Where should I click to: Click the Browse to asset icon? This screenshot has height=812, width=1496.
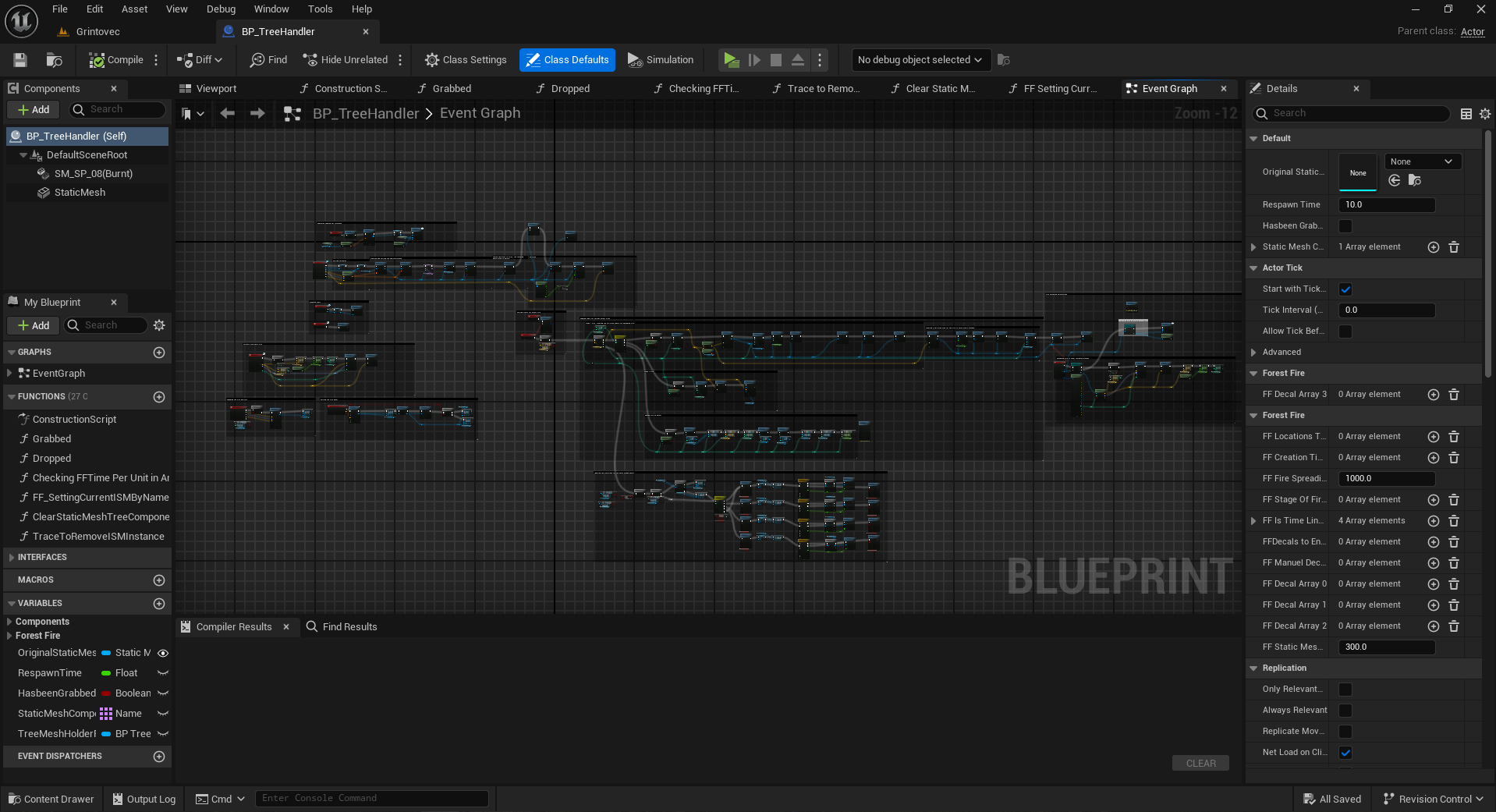54,60
